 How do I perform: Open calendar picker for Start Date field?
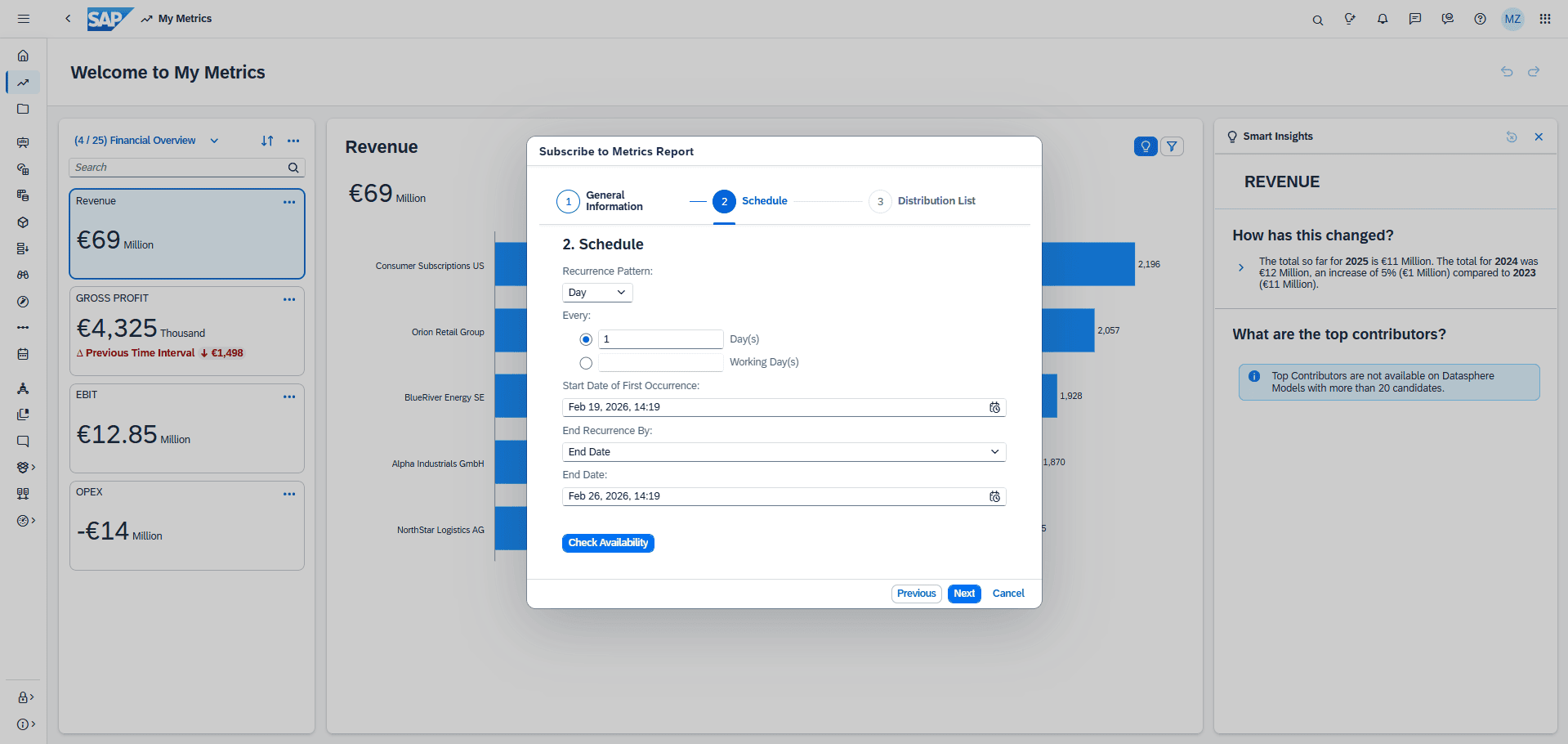[x=994, y=407]
